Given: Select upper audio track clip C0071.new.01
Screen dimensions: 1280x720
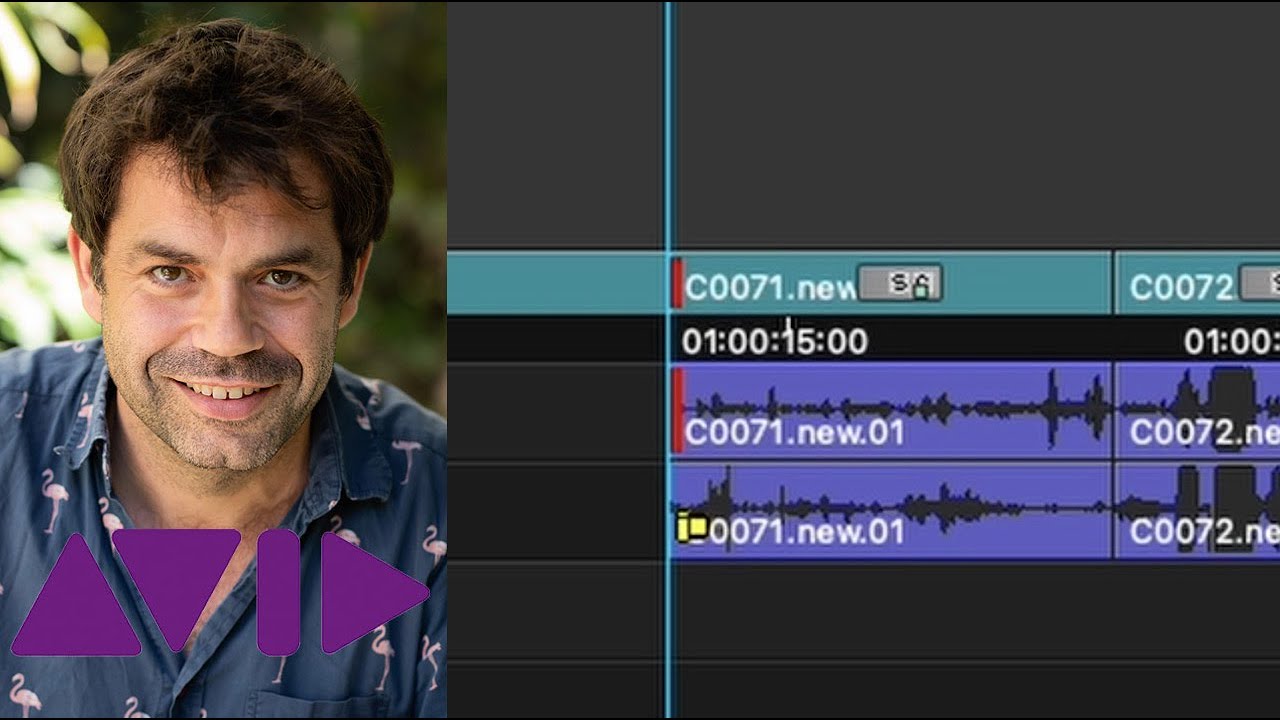Looking at the screenshot, I should (x=891, y=411).
